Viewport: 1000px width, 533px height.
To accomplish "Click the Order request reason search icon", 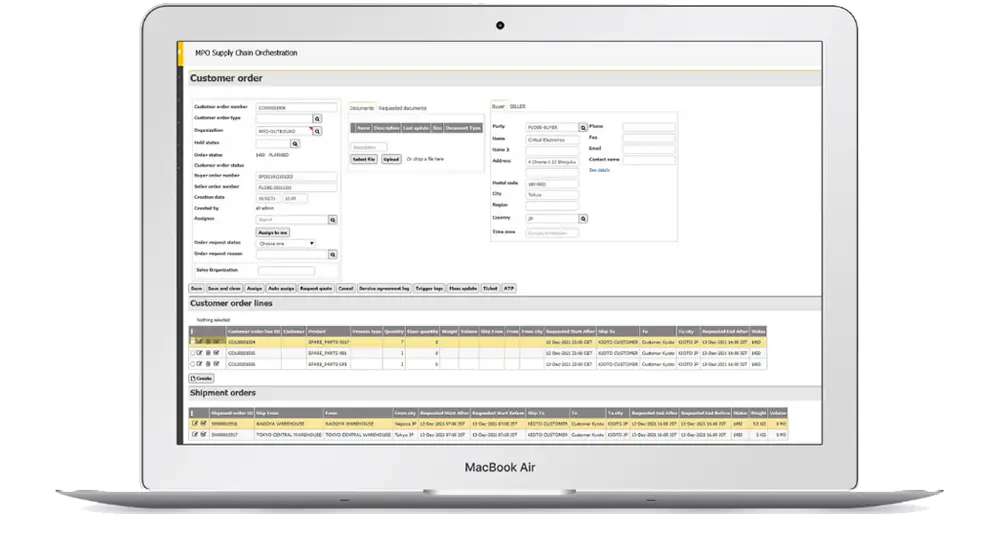I will [331, 254].
